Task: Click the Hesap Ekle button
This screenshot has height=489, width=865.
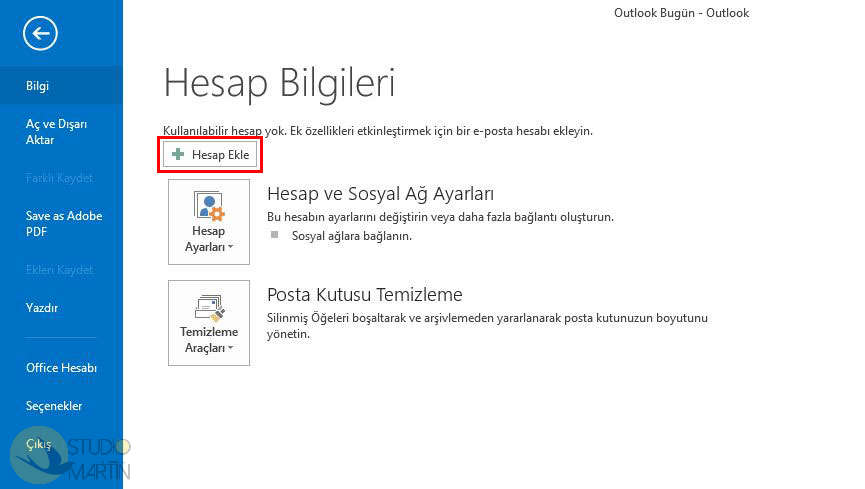Action: pos(210,155)
